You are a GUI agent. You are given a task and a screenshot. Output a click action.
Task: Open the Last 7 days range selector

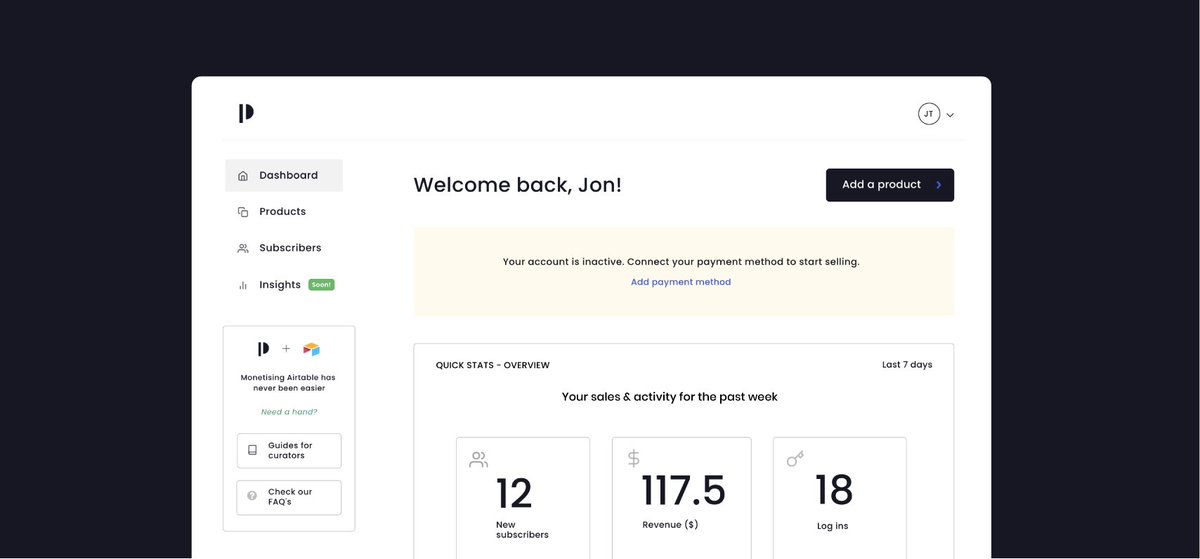pos(907,365)
